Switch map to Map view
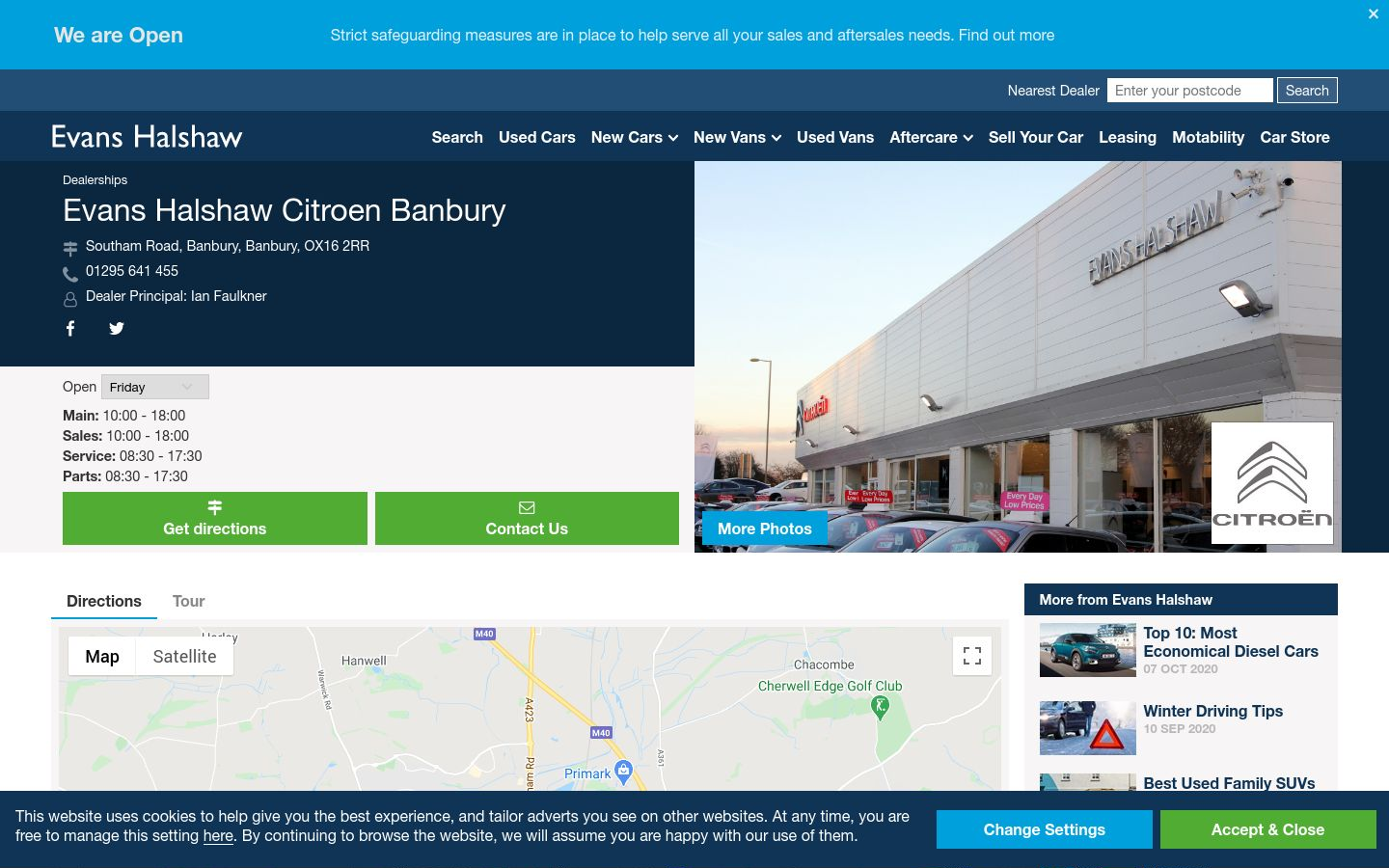Viewport: 1389px width, 868px height. [102, 656]
